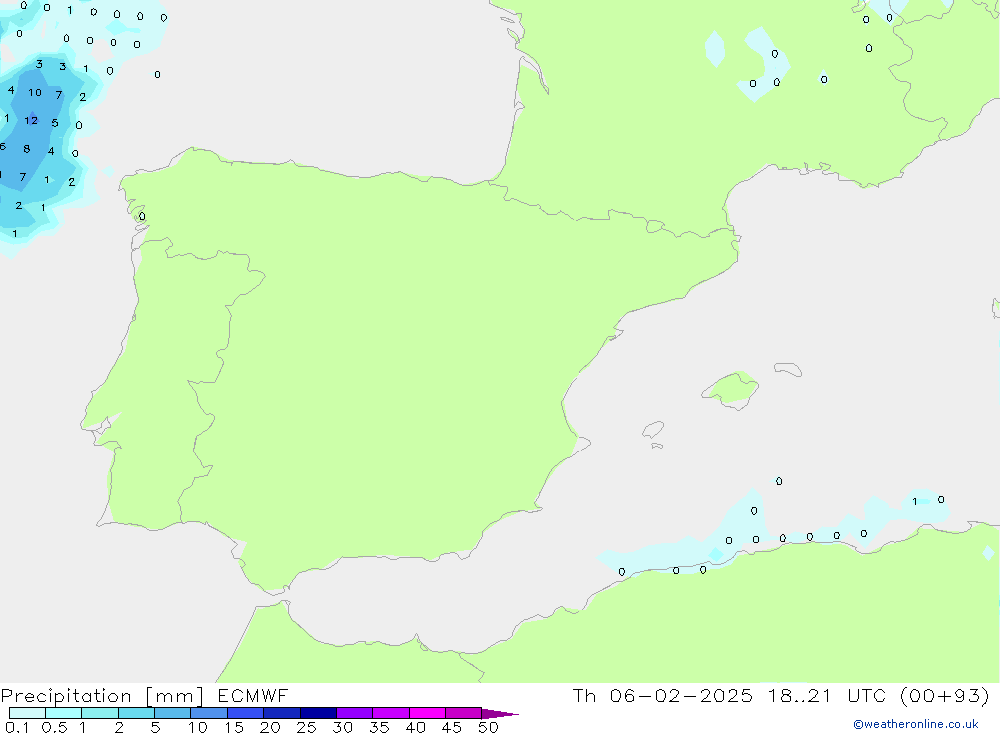Image resolution: width=1000 pixels, height=733 pixels.
Task: Click the "Th 06-02-2025" date text
Action: [x=663, y=695]
